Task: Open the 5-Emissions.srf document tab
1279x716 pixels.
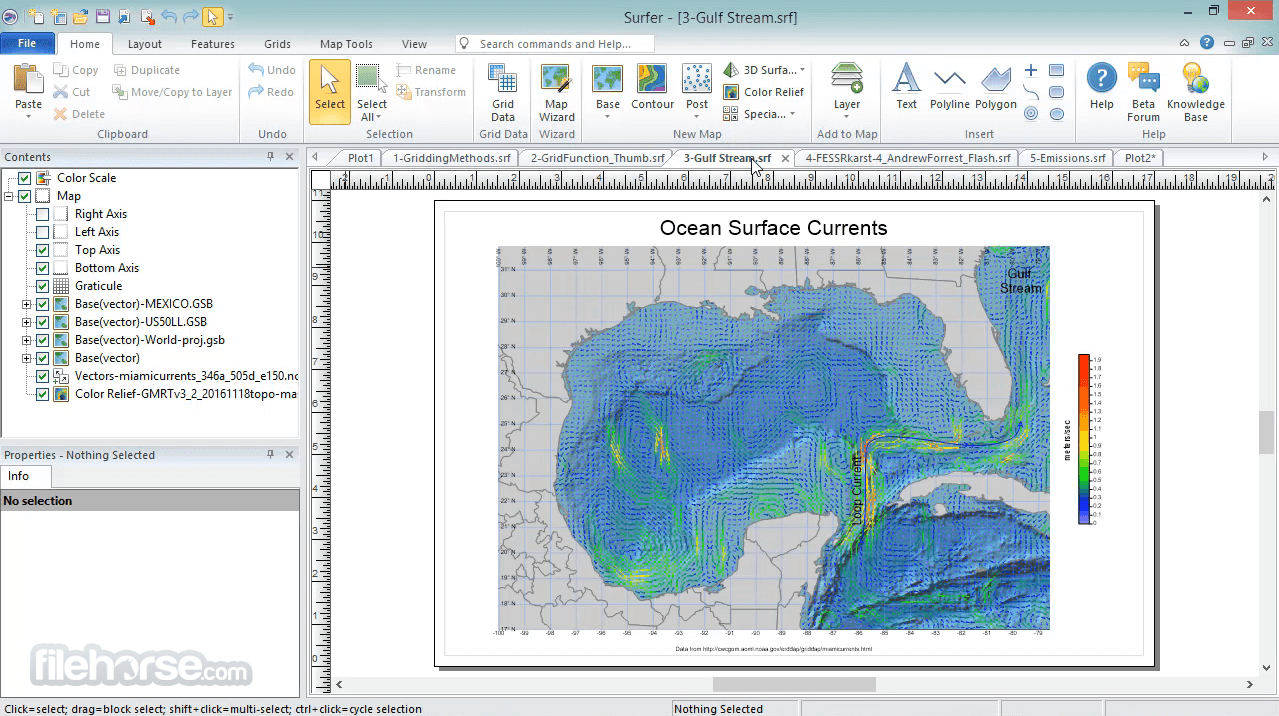Action: (1067, 158)
